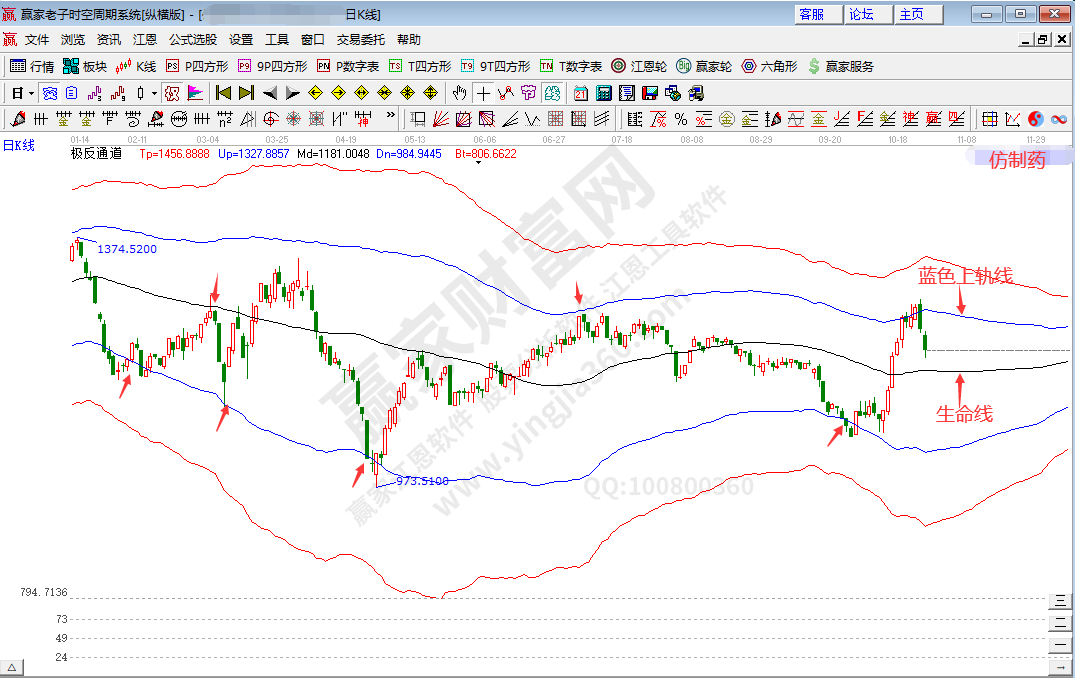Viewport: 1075px width, 678px height.
Task: Toggle the hand pan tool
Action: click(x=459, y=93)
